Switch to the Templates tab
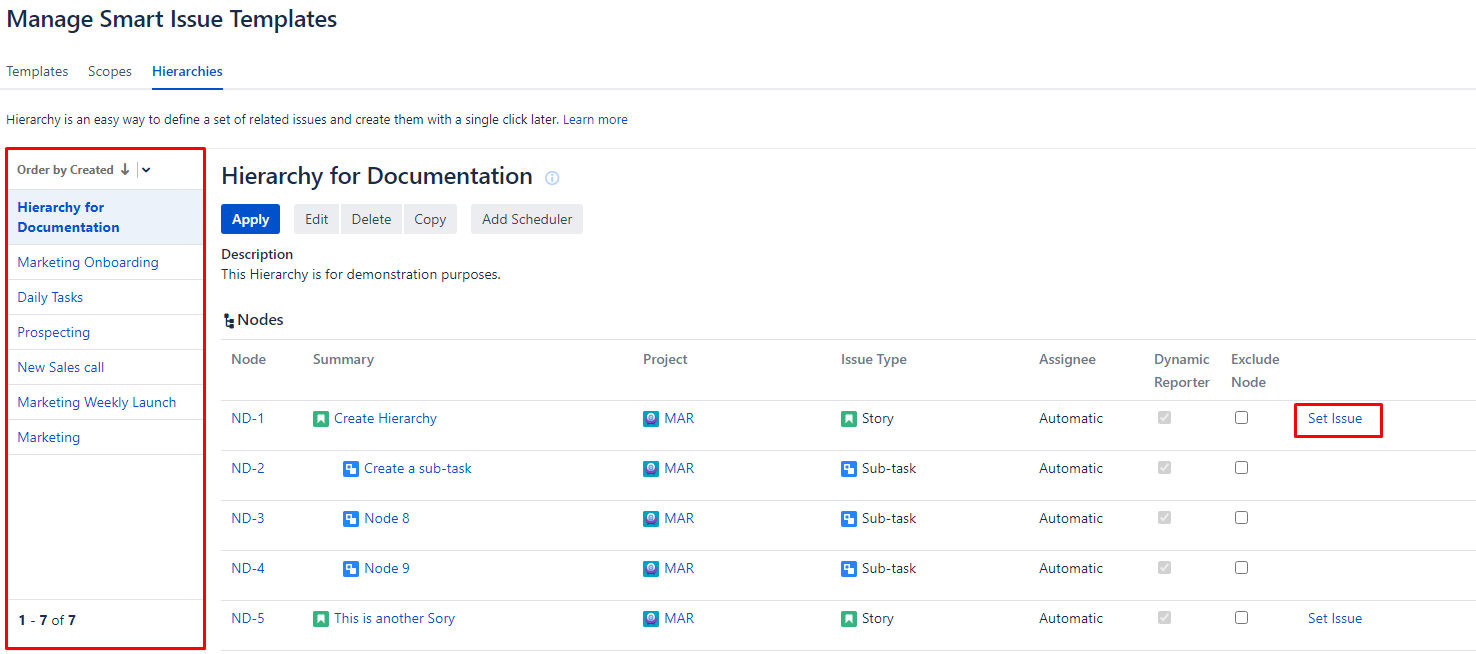 tap(37, 72)
